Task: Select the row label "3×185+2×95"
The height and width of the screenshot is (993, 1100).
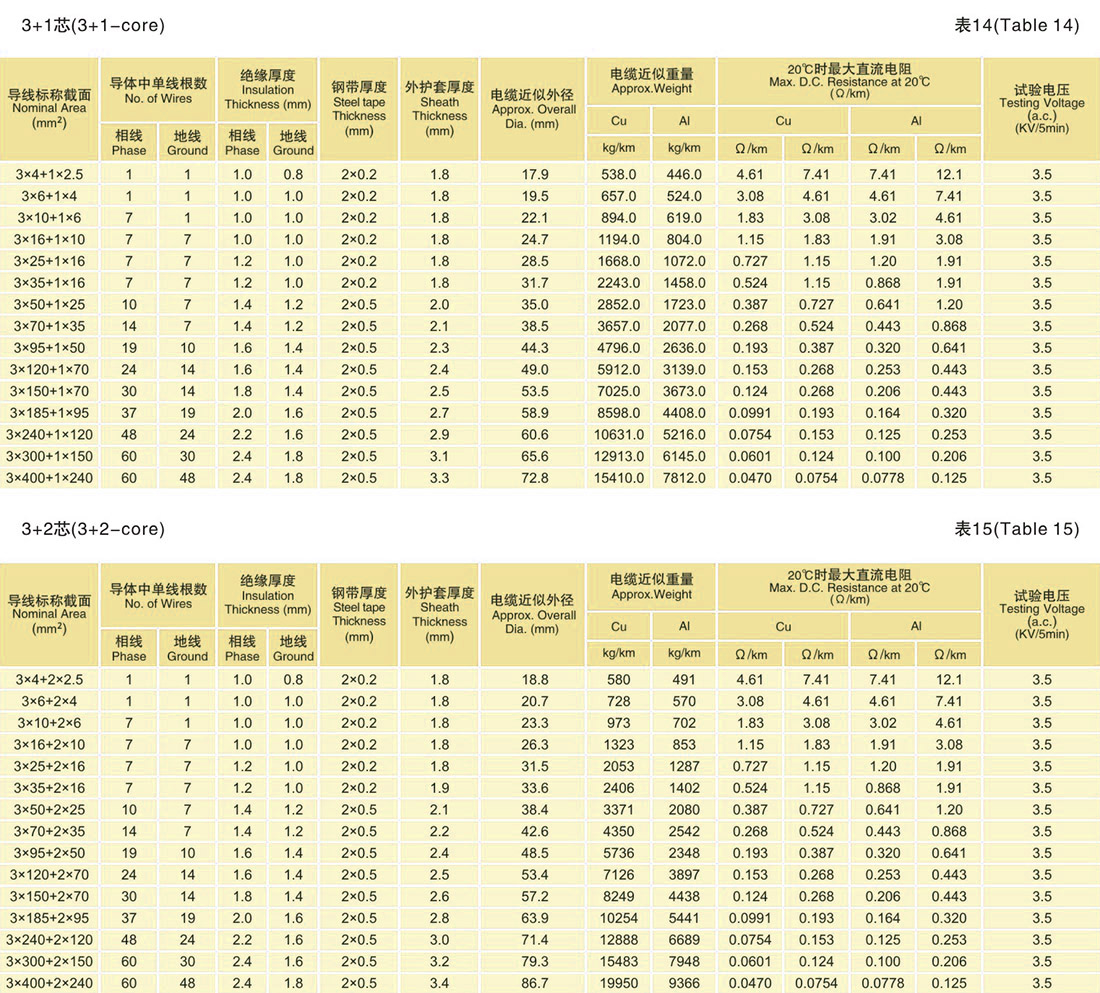Action: point(49,918)
